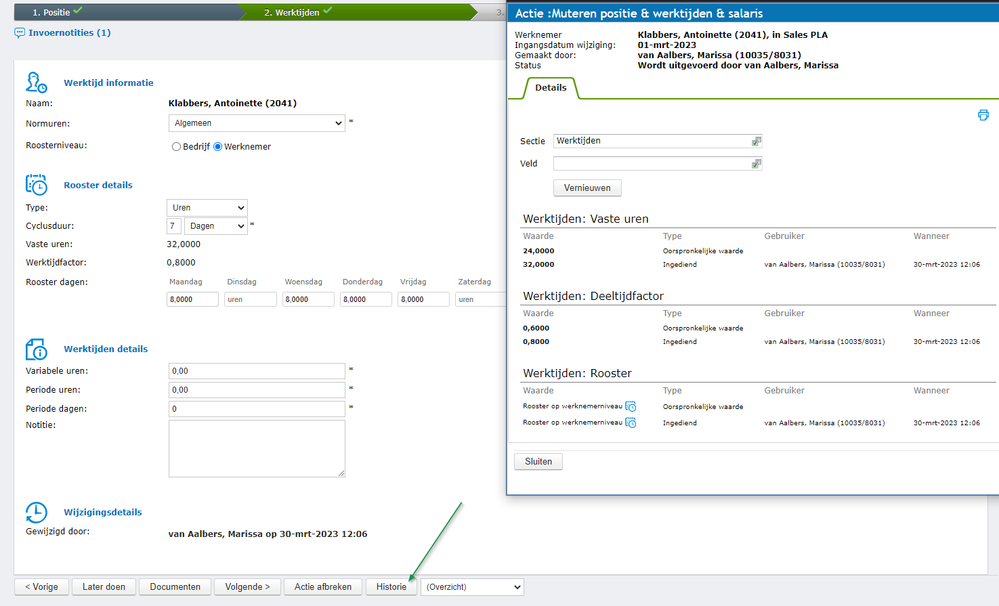Select the Werknemer roosterniveau radio button
Viewport: 999px width, 606px height.
click(218, 147)
